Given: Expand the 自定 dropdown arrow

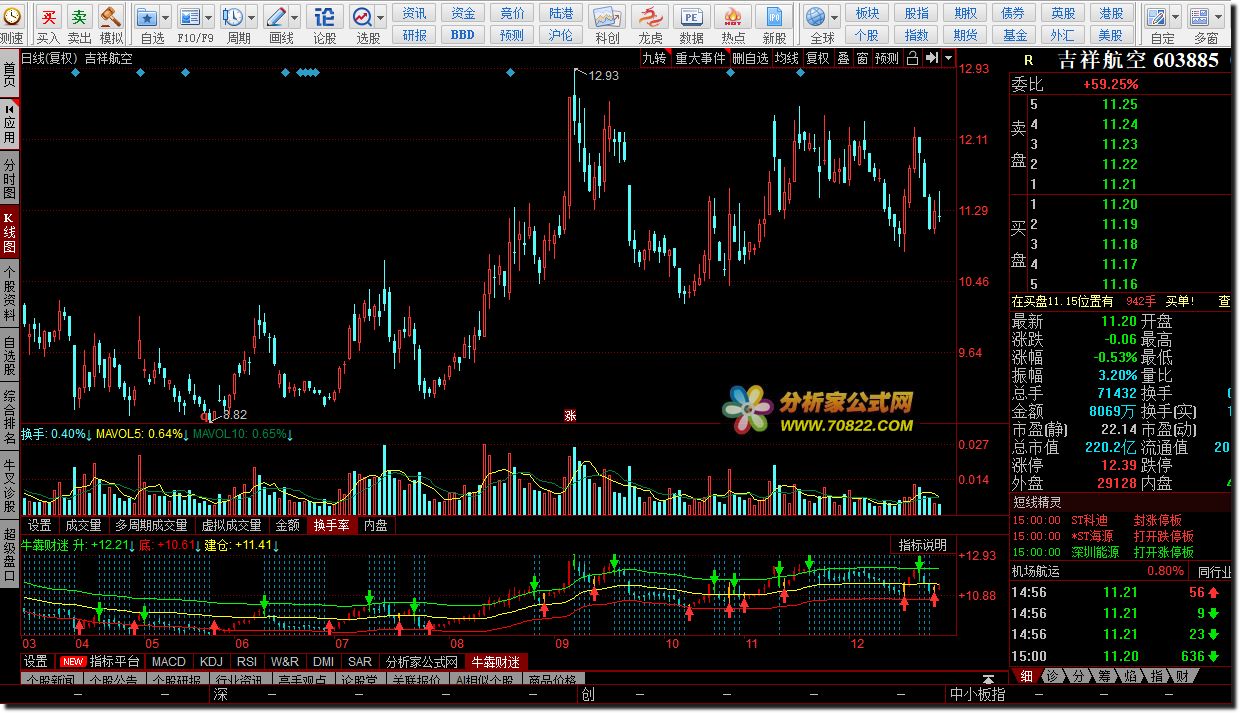Looking at the screenshot, I should coord(1175,17).
